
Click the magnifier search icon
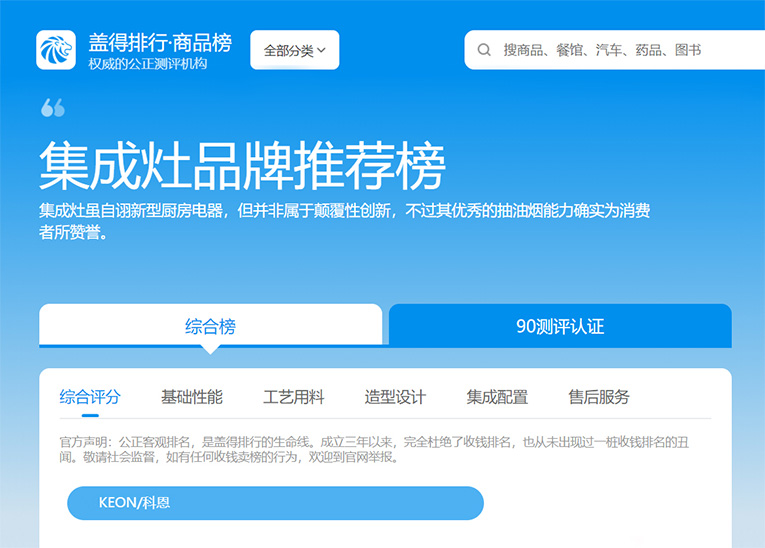pos(484,50)
